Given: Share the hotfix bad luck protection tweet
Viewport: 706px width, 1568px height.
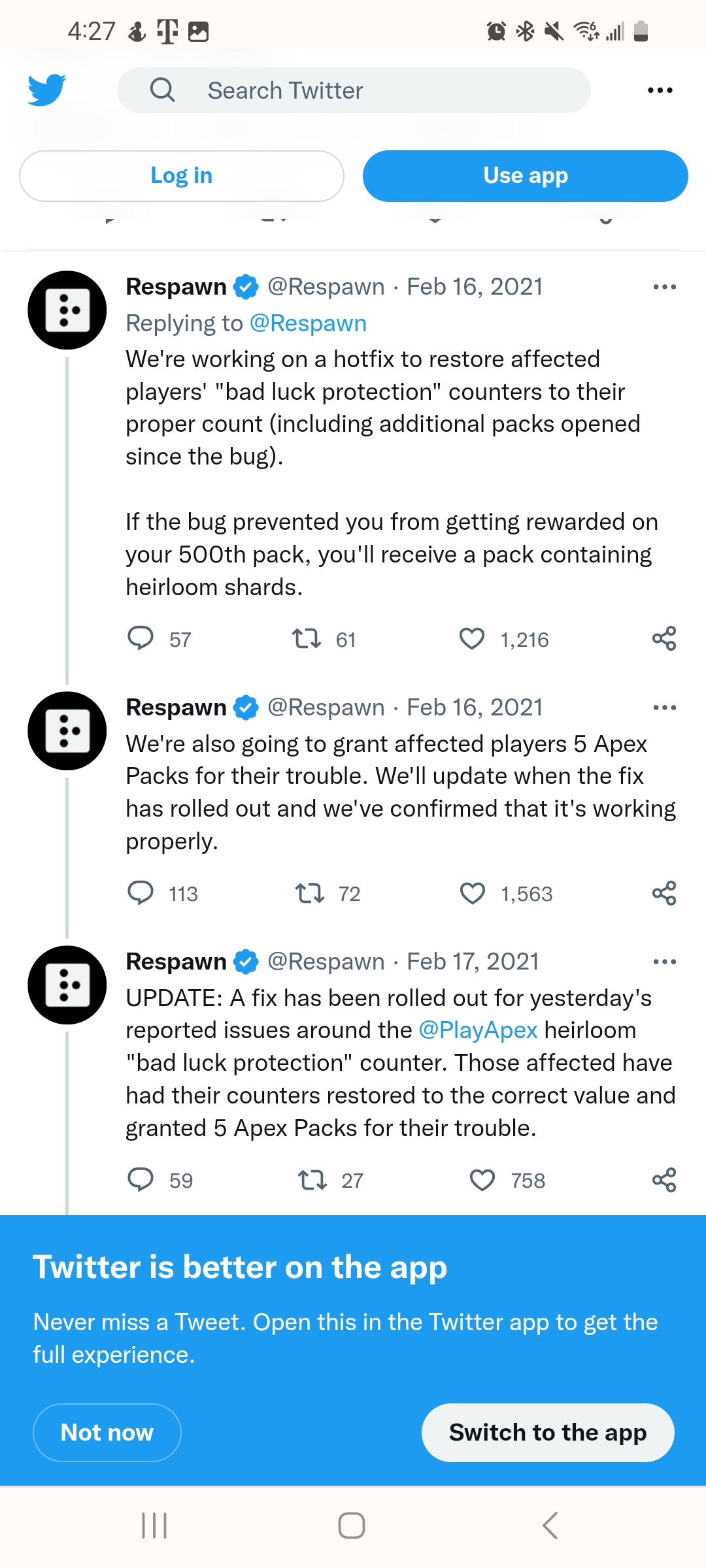Looking at the screenshot, I should point(664,638).
